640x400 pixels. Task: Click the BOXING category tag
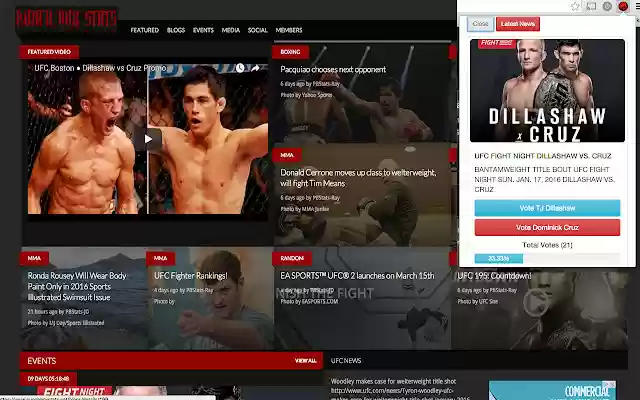[290, 52]
